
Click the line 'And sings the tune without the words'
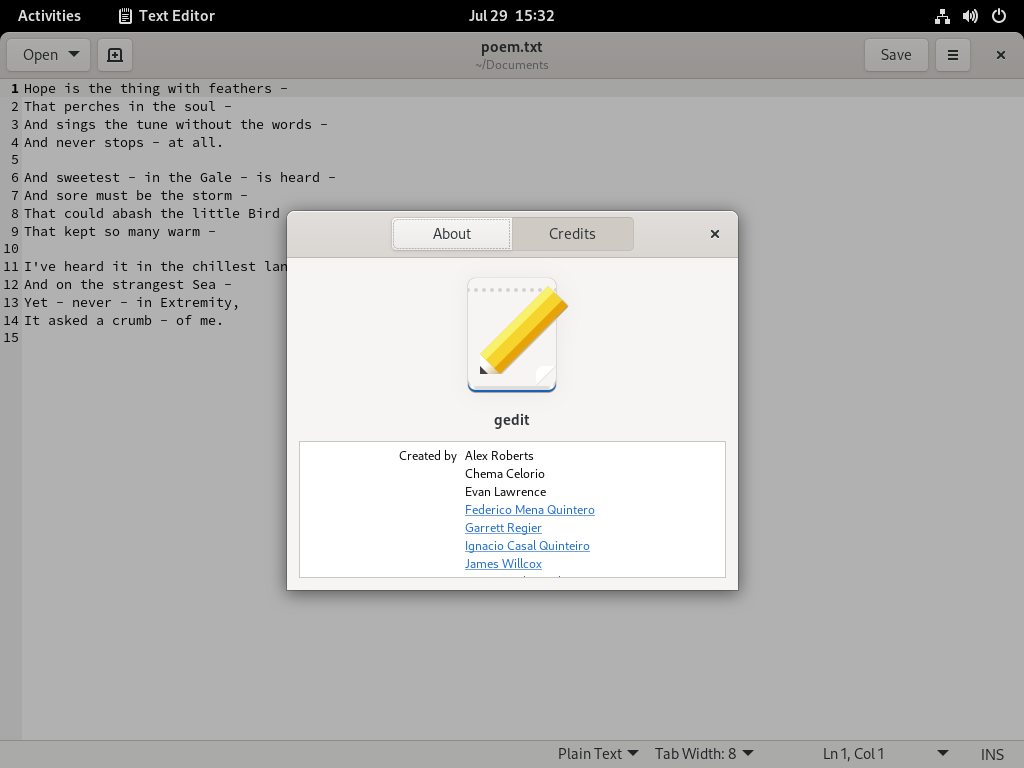point(176,124)
